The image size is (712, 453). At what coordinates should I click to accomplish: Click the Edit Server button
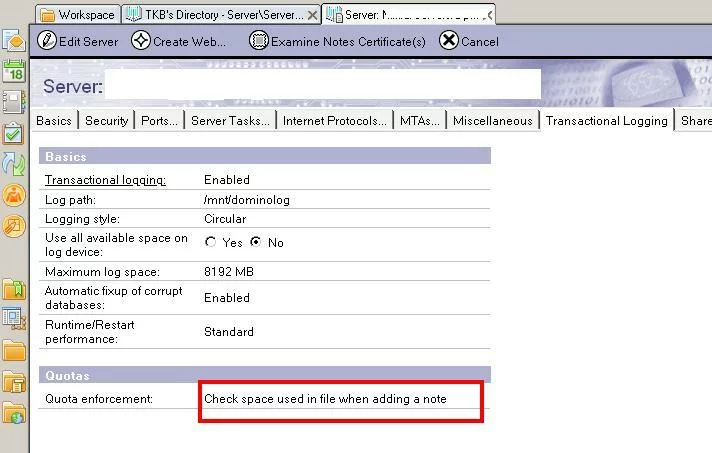point(78,42)
